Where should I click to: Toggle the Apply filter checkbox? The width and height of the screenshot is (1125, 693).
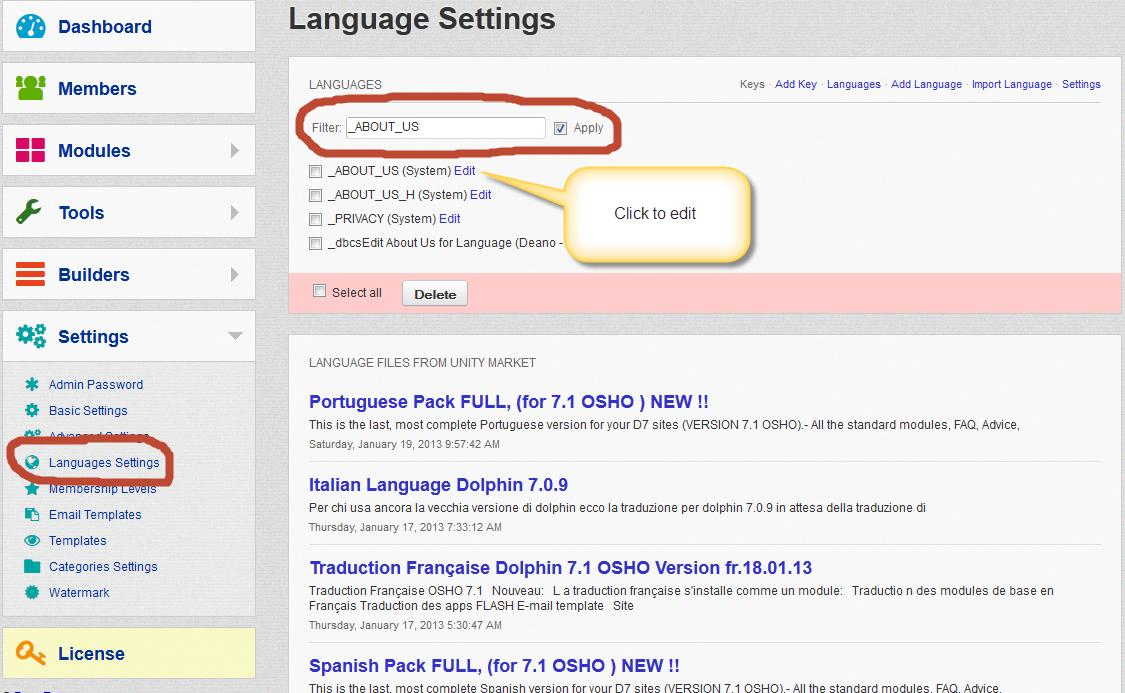pyautogui.click(x=561, y=128)
